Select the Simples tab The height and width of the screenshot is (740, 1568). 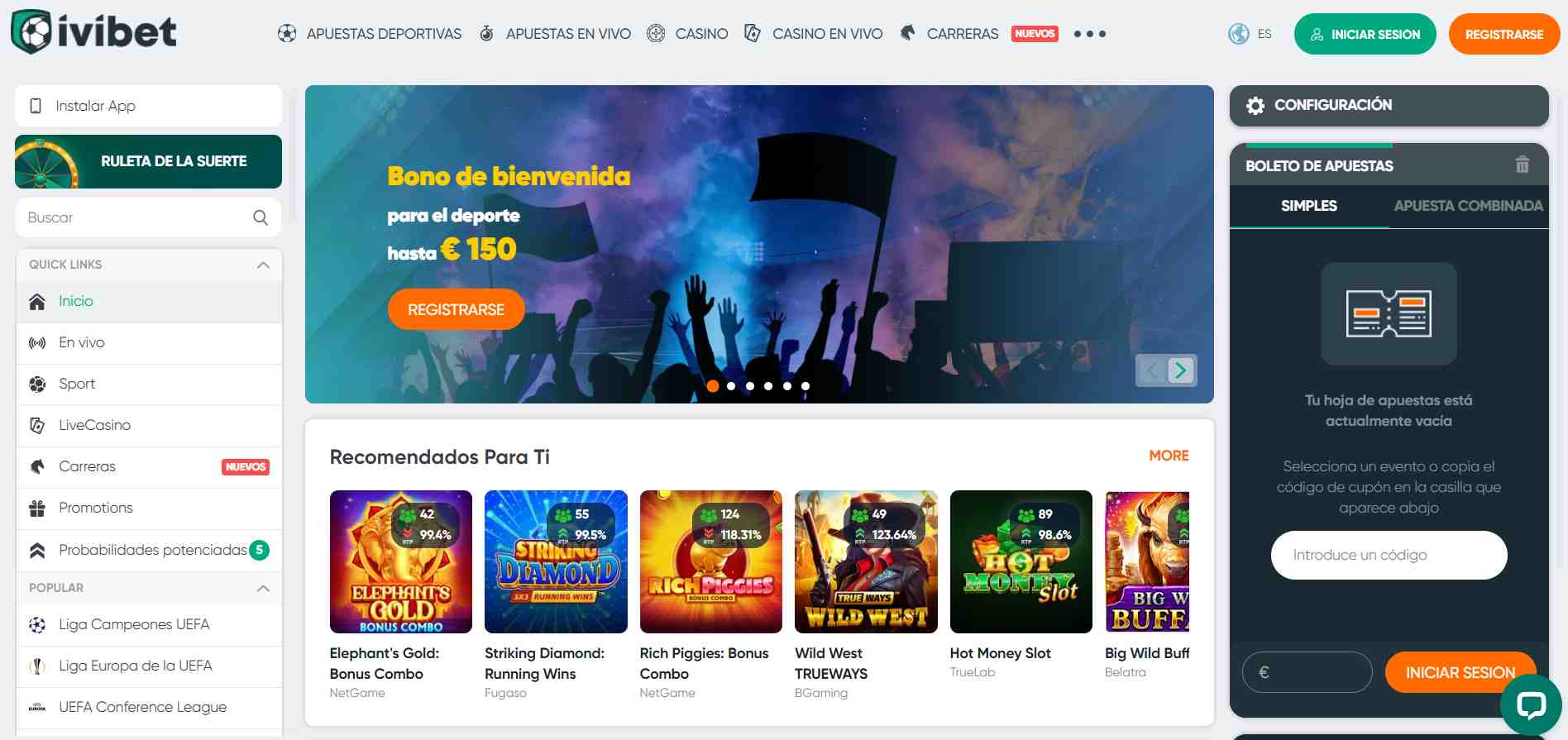pyautogui.click(x=1308, y=206)
